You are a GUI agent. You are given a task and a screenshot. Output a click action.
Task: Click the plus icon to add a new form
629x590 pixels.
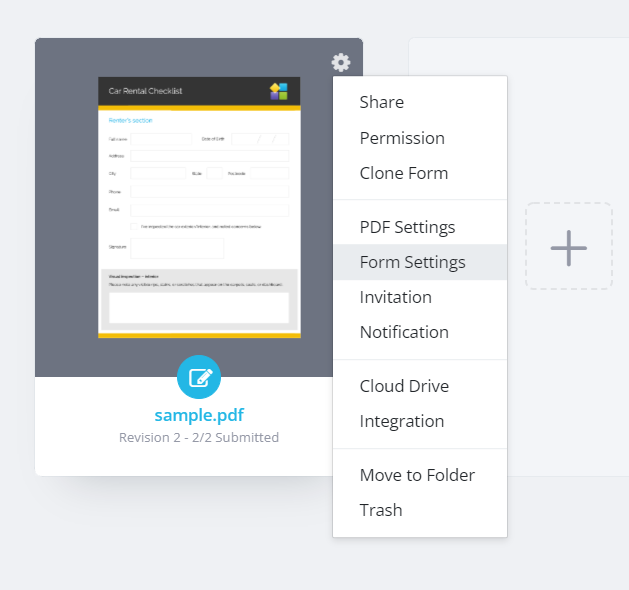pyautogui.click(x=568, y=247)
